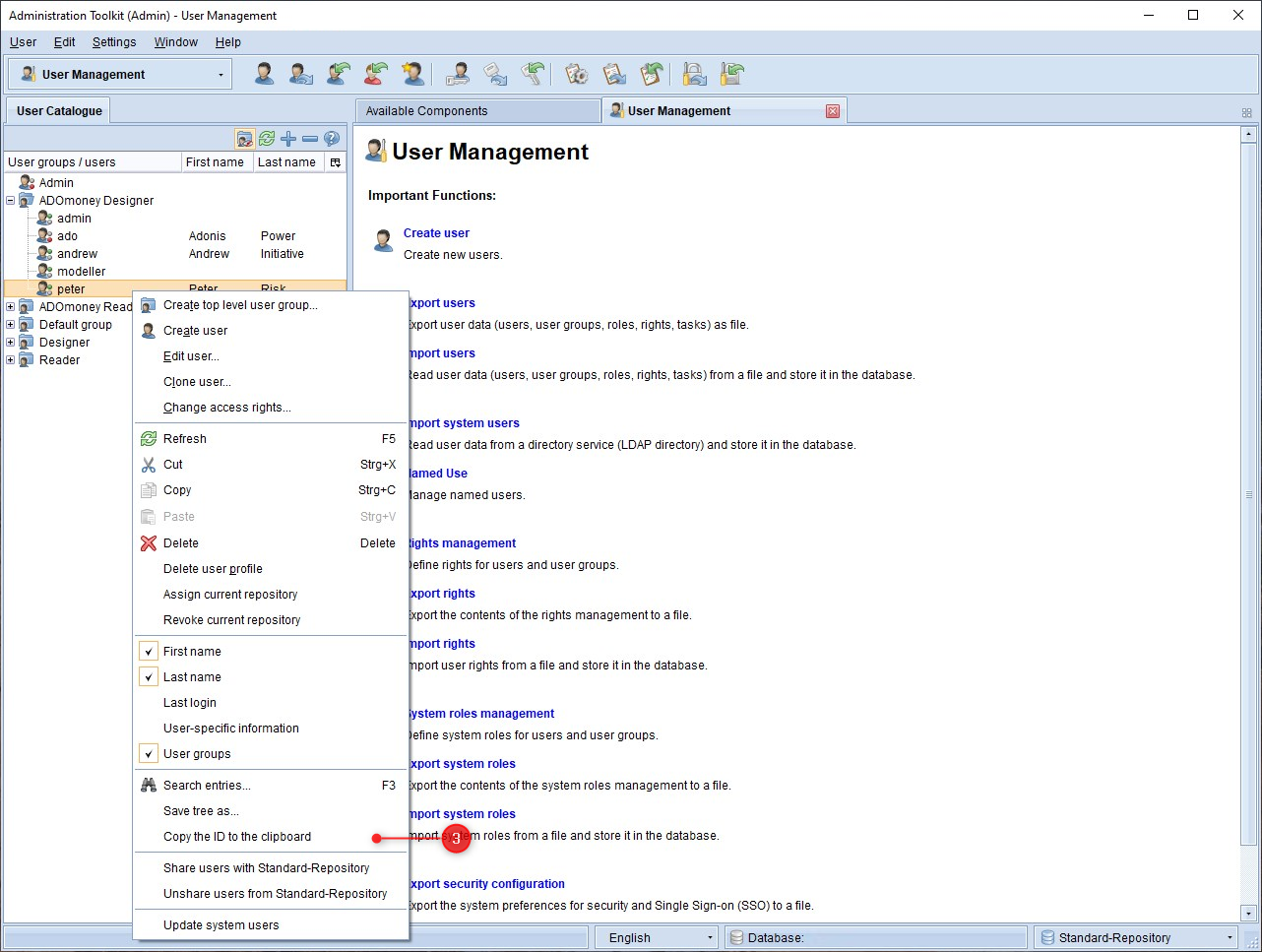Close the User Management tab with red X
The width and height of the screenshot is (1262, 952).
pos(833,111)
